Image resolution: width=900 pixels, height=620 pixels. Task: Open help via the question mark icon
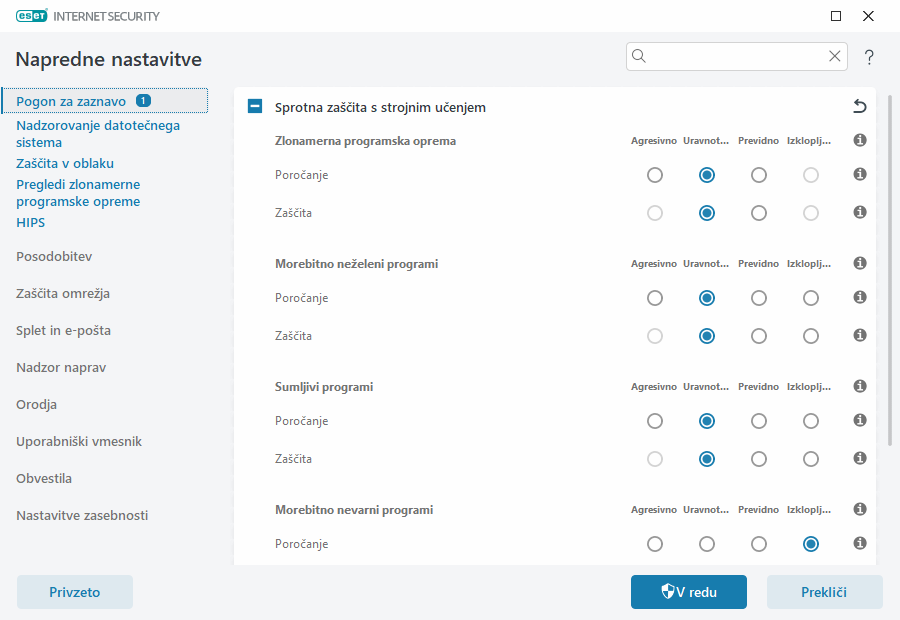868,56
